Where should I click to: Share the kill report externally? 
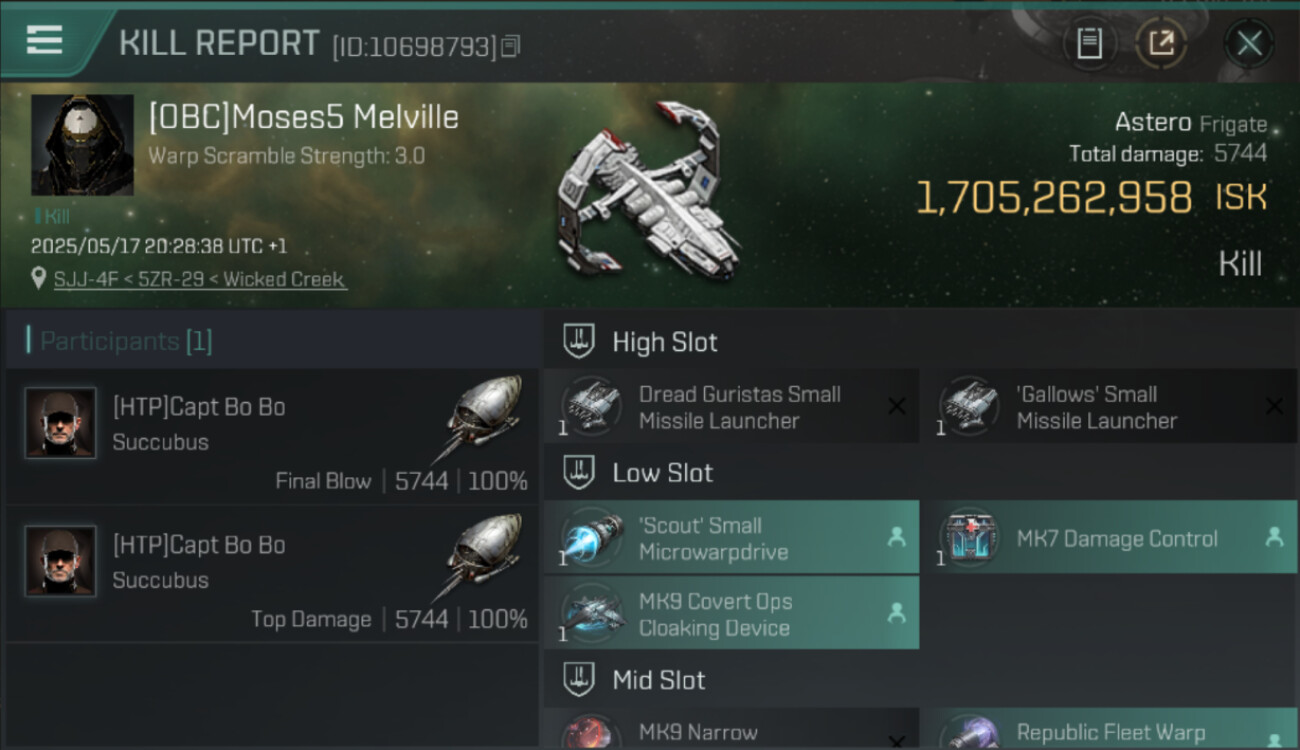pyautogui.click(x=1160, y=43)
